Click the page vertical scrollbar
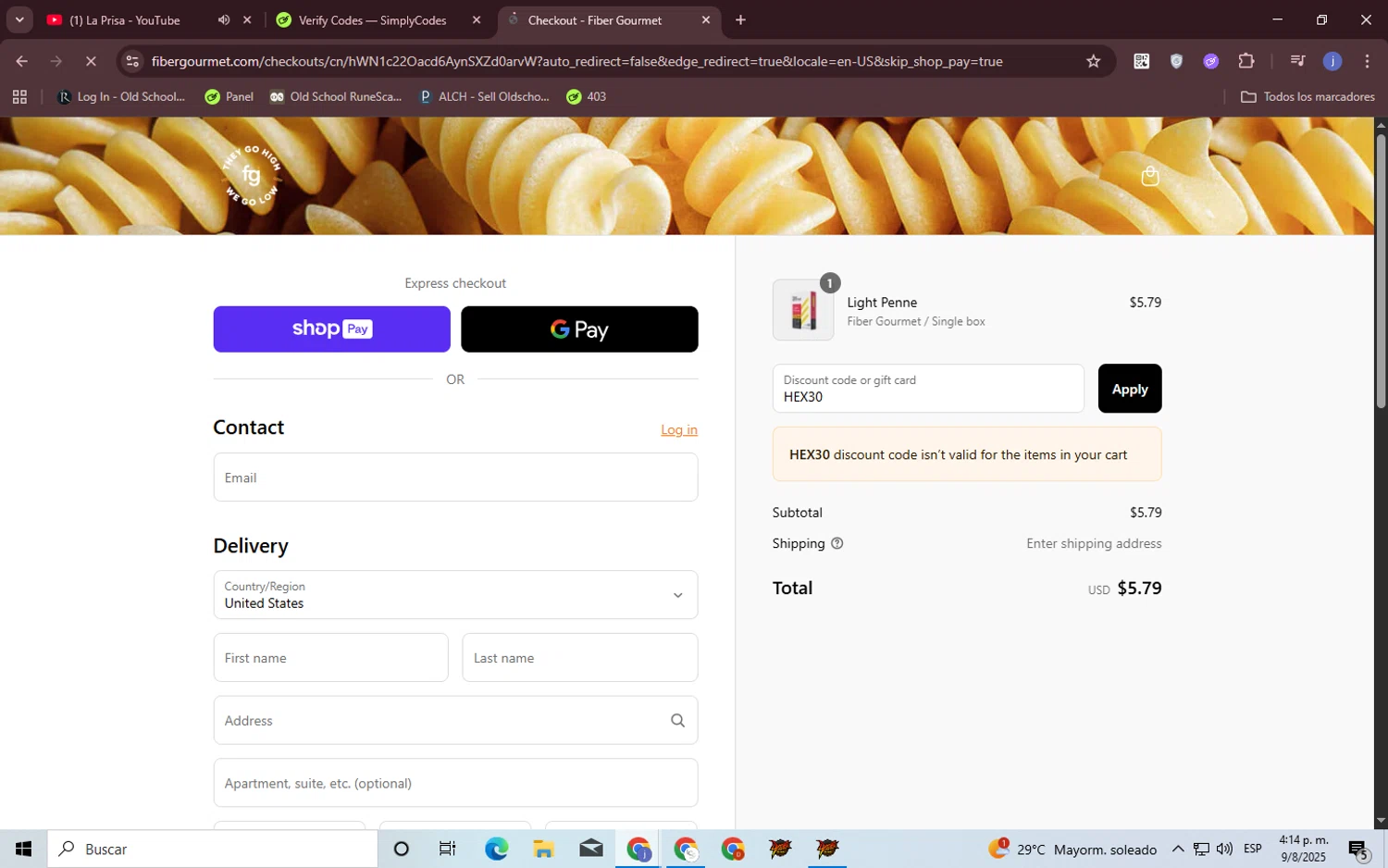The height and width of the screenshot is (868, 1388). pos(1381,272)
